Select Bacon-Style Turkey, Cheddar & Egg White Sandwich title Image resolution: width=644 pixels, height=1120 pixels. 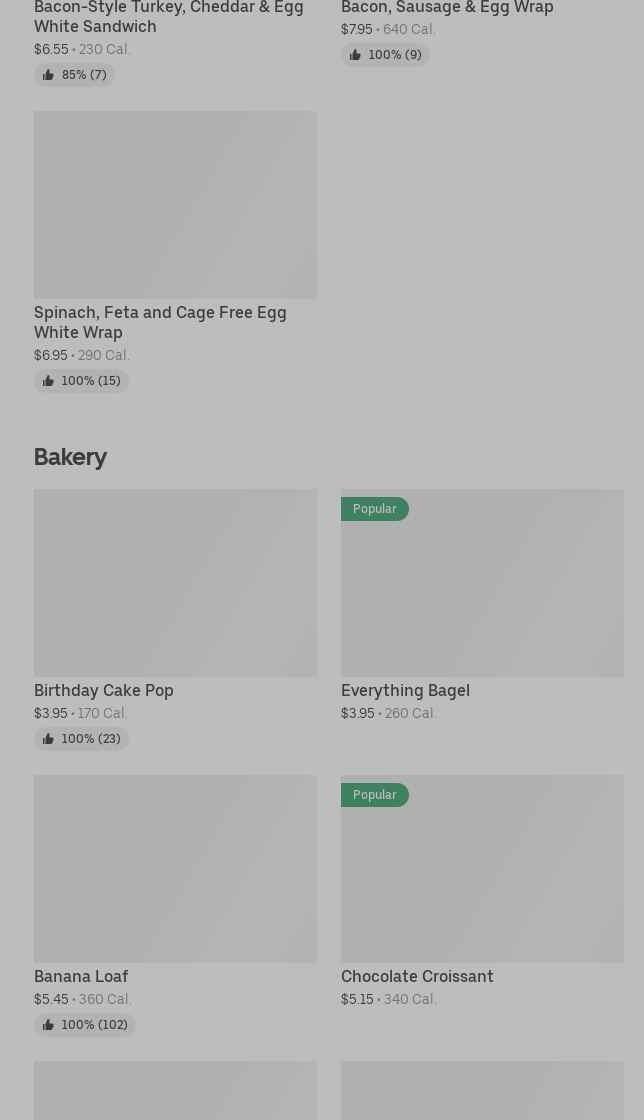click(x=169, y=17)
